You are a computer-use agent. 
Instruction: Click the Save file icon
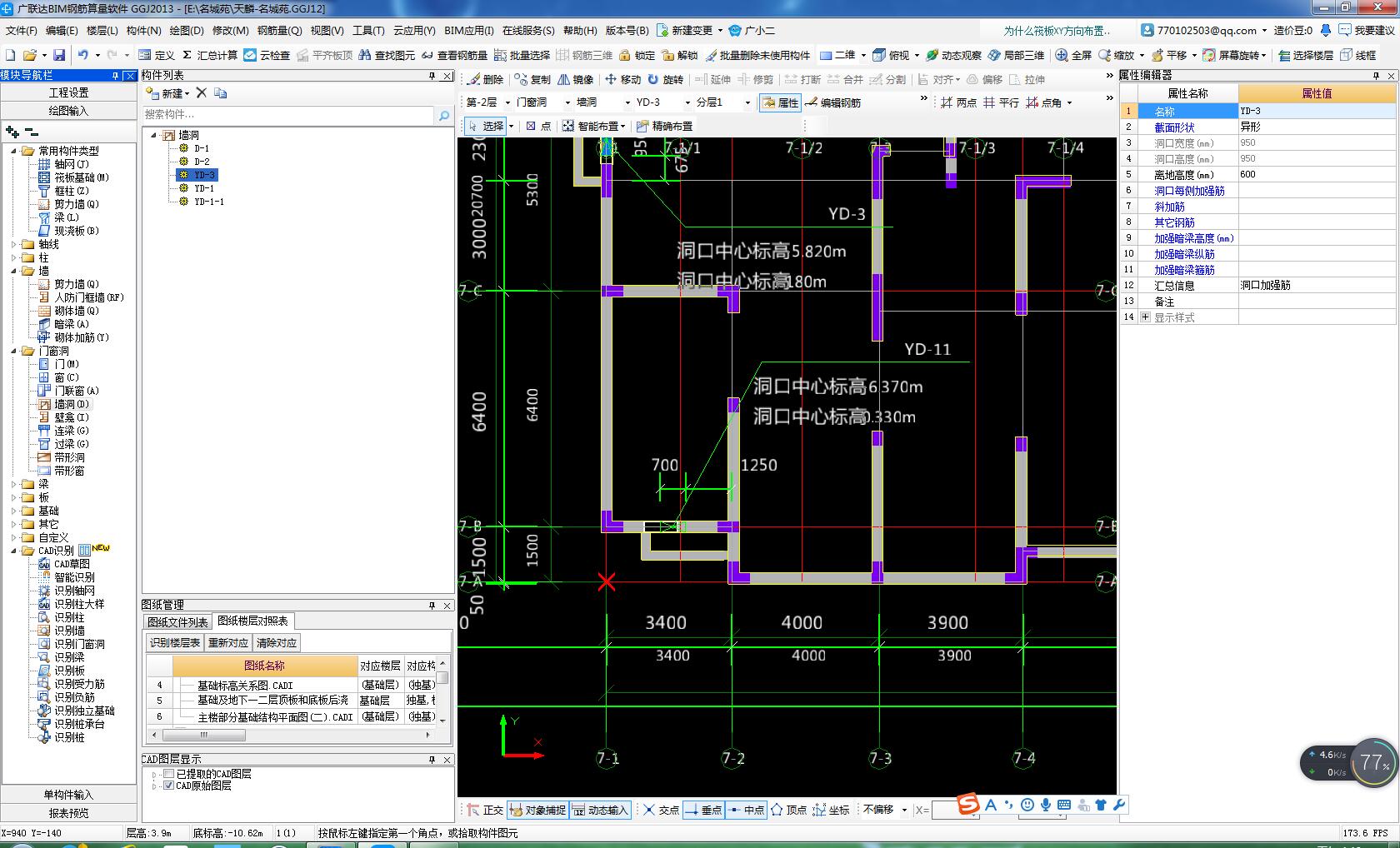pyautogui.click(x=58, y=55)
